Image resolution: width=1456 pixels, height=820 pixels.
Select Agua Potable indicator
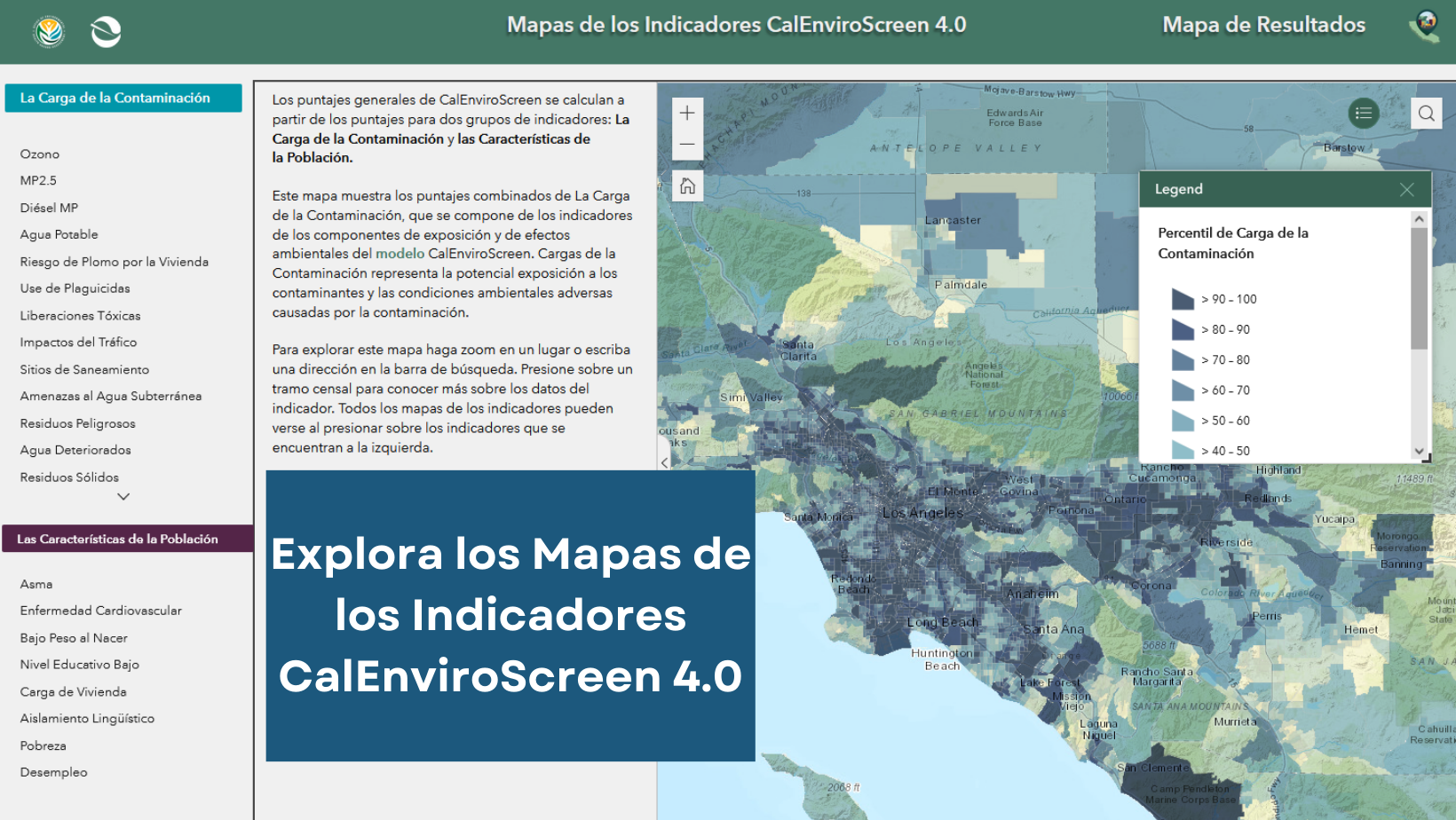point(59,234)
